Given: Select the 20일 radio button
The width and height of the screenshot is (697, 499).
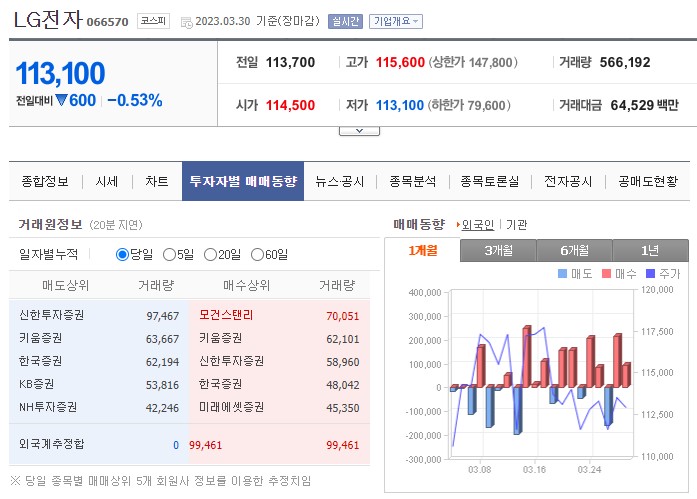Looking at the screenshot, I should [x=210, y=255].
